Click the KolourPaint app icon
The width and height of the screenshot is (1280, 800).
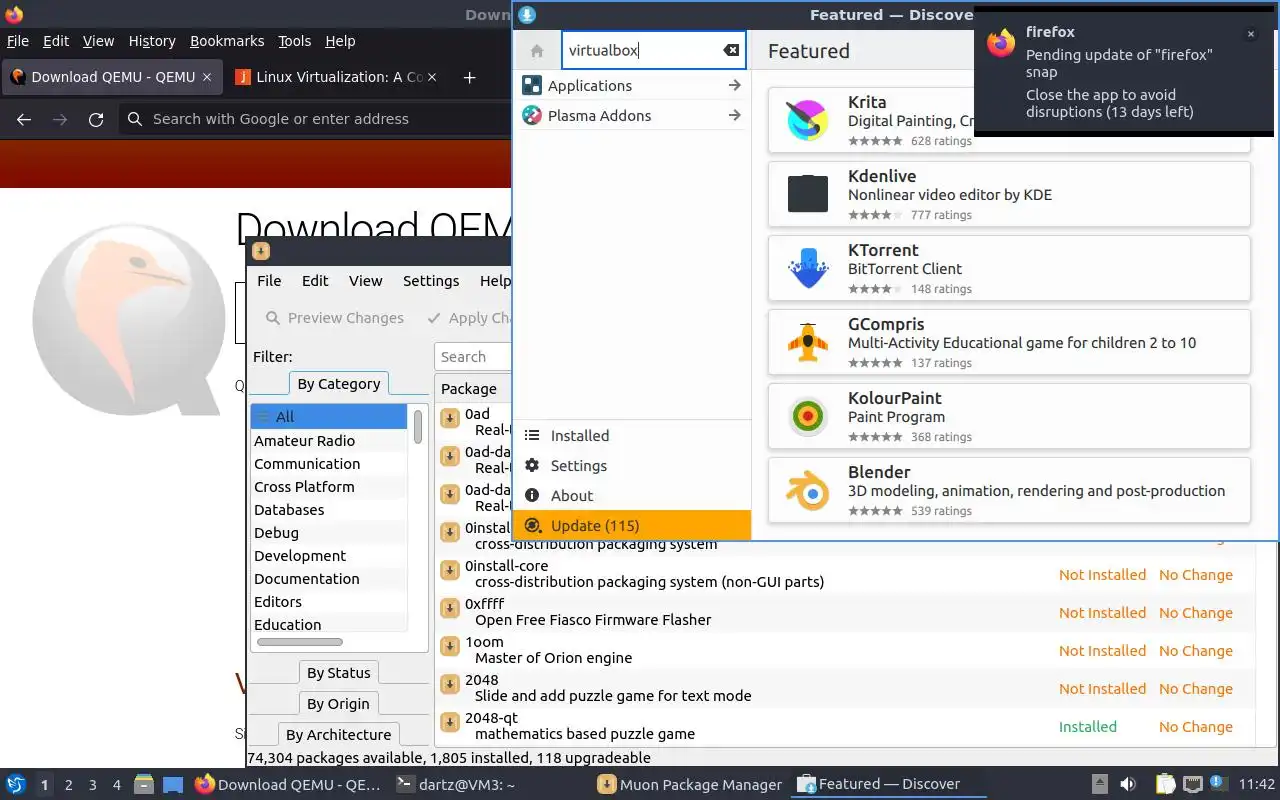807,416
